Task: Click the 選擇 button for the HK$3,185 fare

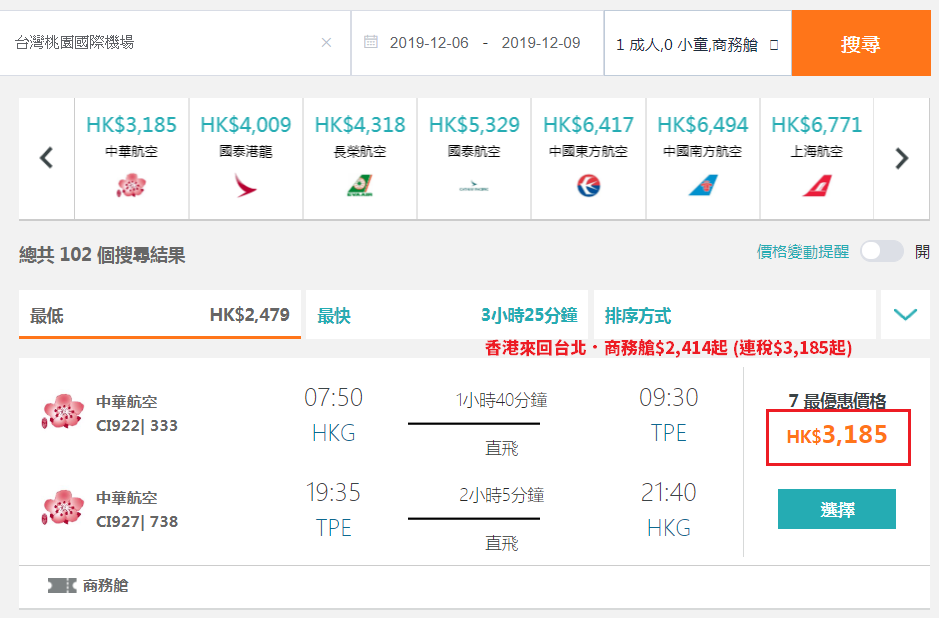Action: coord(837,509)
